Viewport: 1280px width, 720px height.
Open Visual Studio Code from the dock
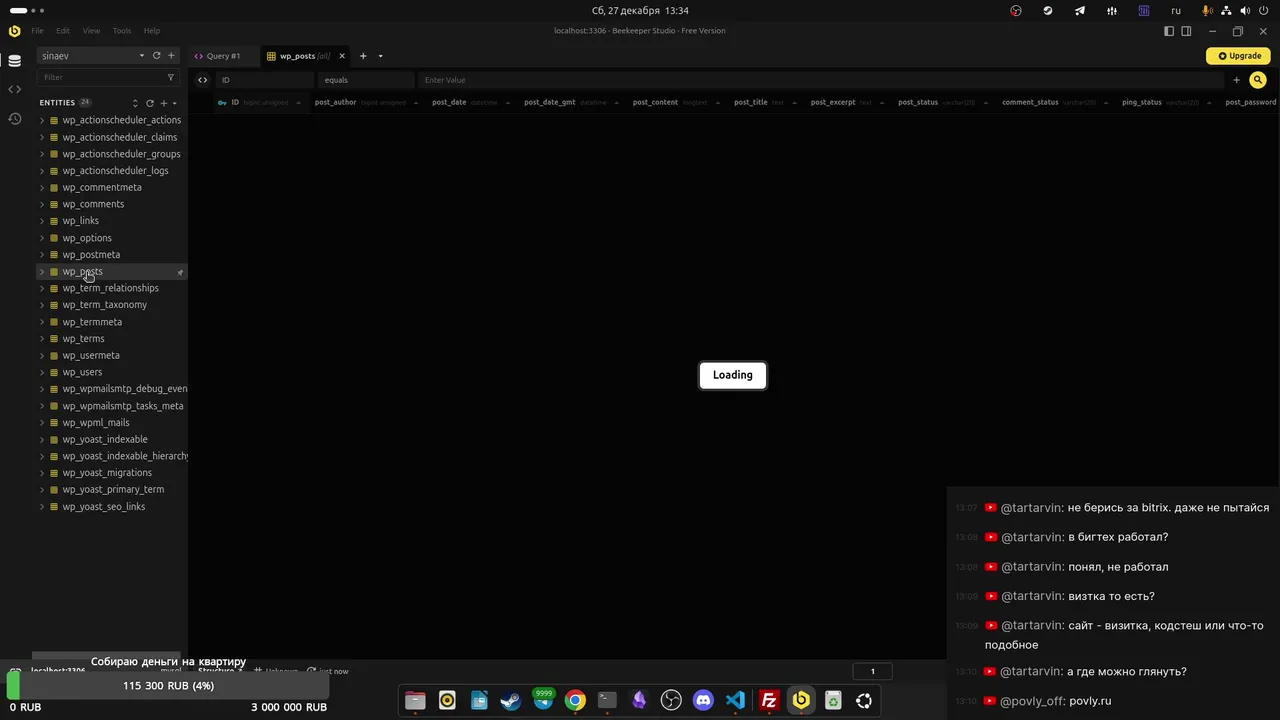pyautogui.click(x=735, y=701)
